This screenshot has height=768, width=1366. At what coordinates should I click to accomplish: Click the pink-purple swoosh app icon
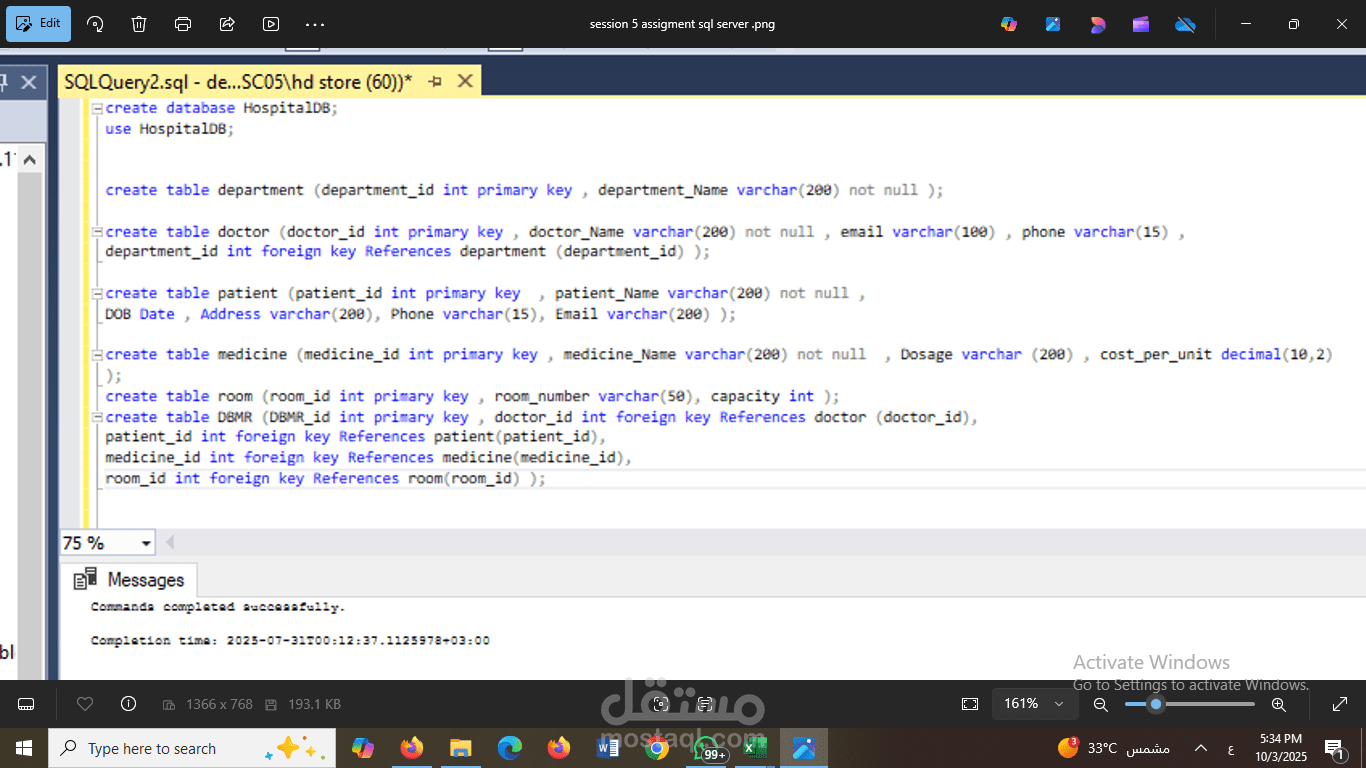coord(1097,24)
